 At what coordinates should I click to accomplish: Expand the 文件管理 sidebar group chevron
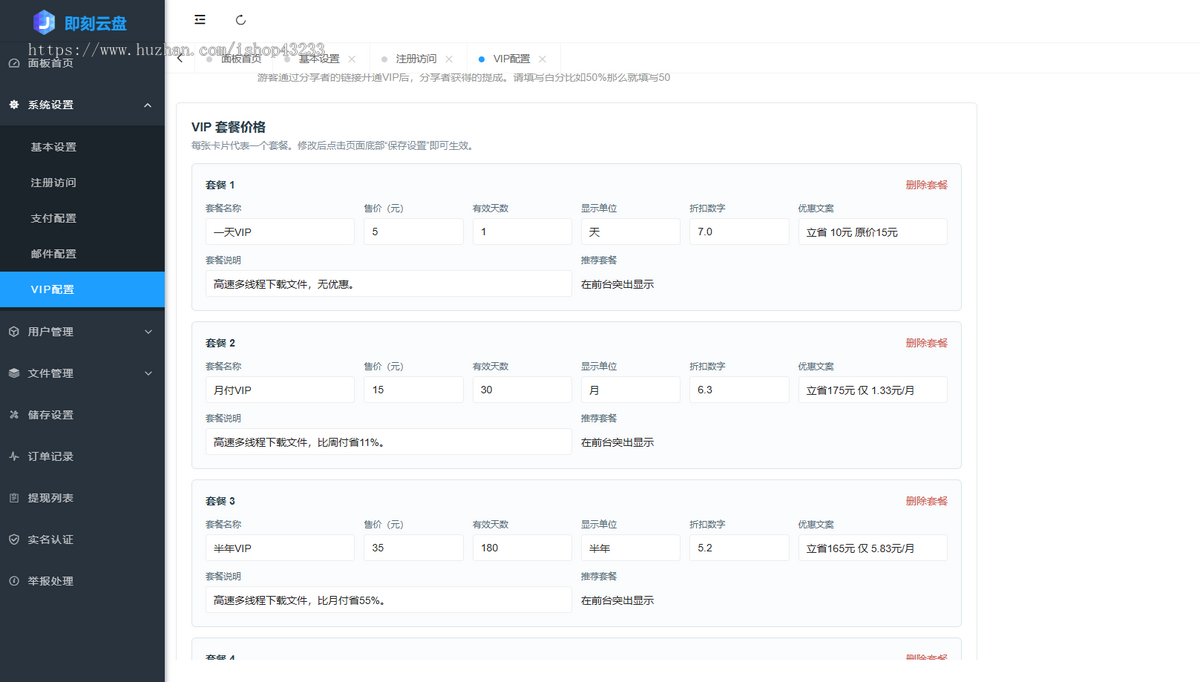[x=148, y=374]
